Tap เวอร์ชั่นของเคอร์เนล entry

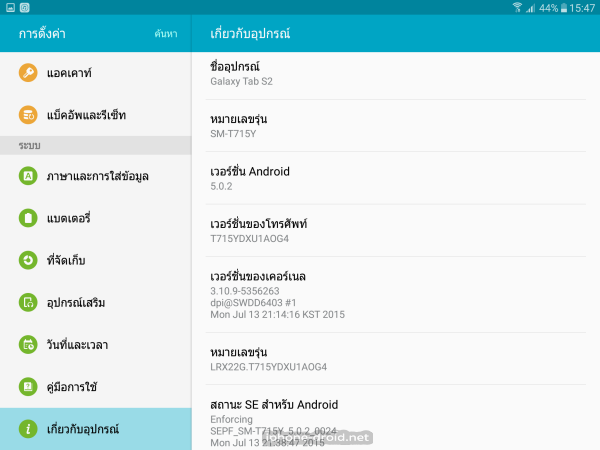coord(396,295)
